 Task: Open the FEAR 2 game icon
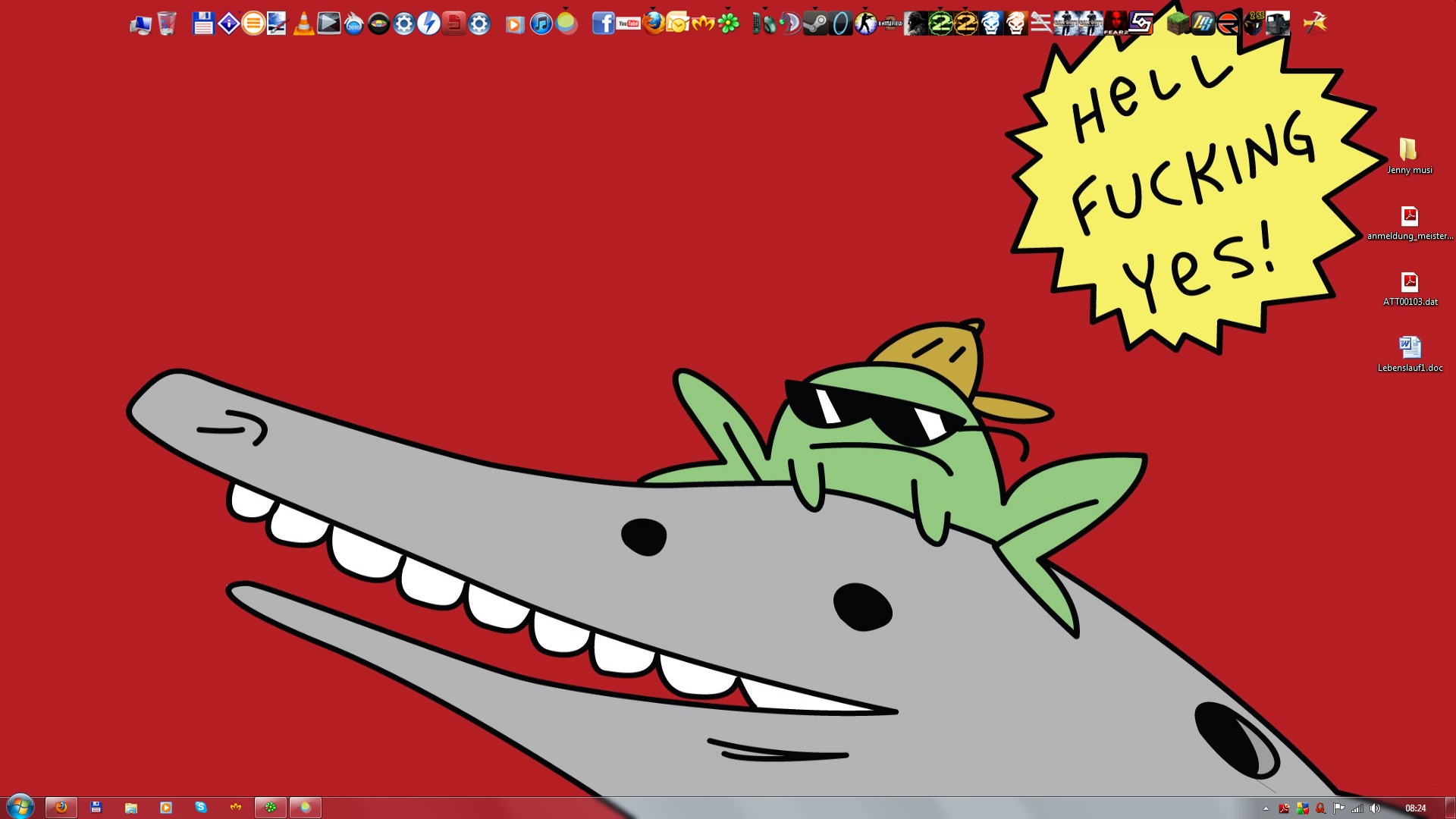1115,24
